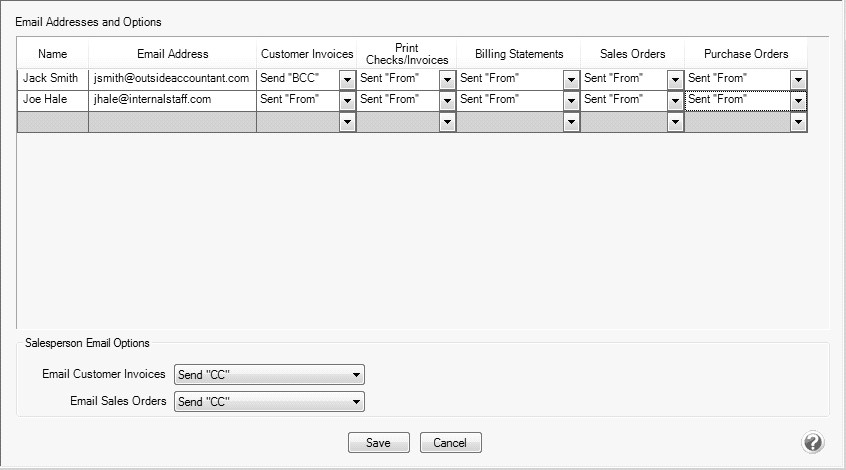Screen dimensions: 846x470
Task: Open Joe Hale's Purchase Orders dropdown
Action: (798, 100)
